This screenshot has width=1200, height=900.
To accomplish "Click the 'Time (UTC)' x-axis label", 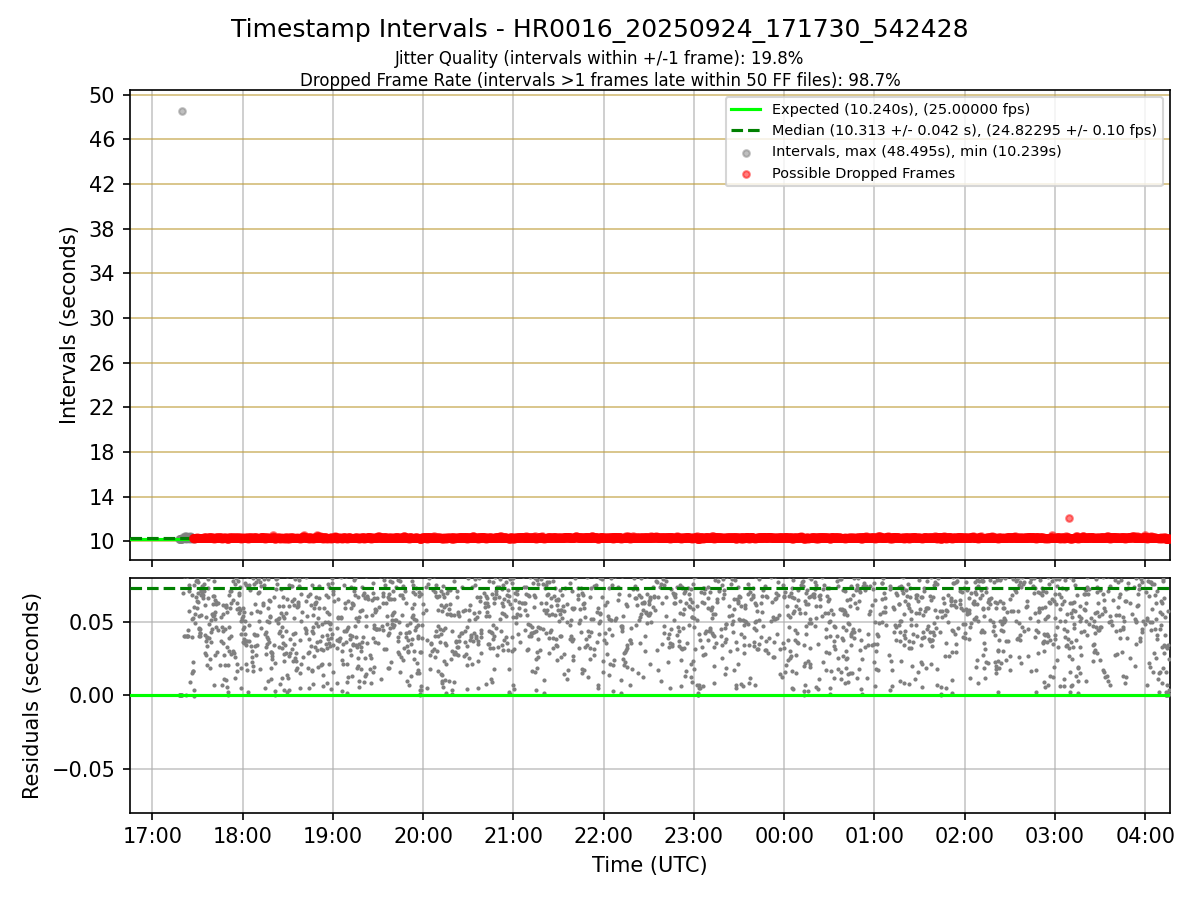I will [x=649, y=865].
